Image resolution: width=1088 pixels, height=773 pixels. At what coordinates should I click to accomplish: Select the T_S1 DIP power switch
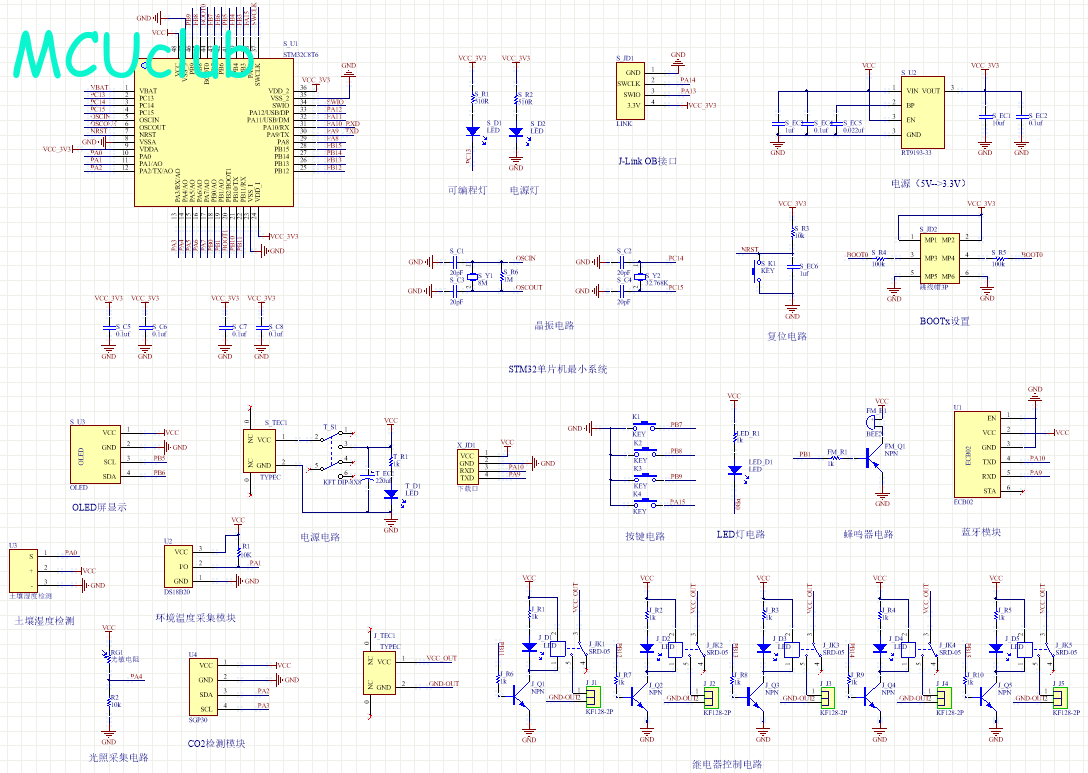tap(338, 452)
